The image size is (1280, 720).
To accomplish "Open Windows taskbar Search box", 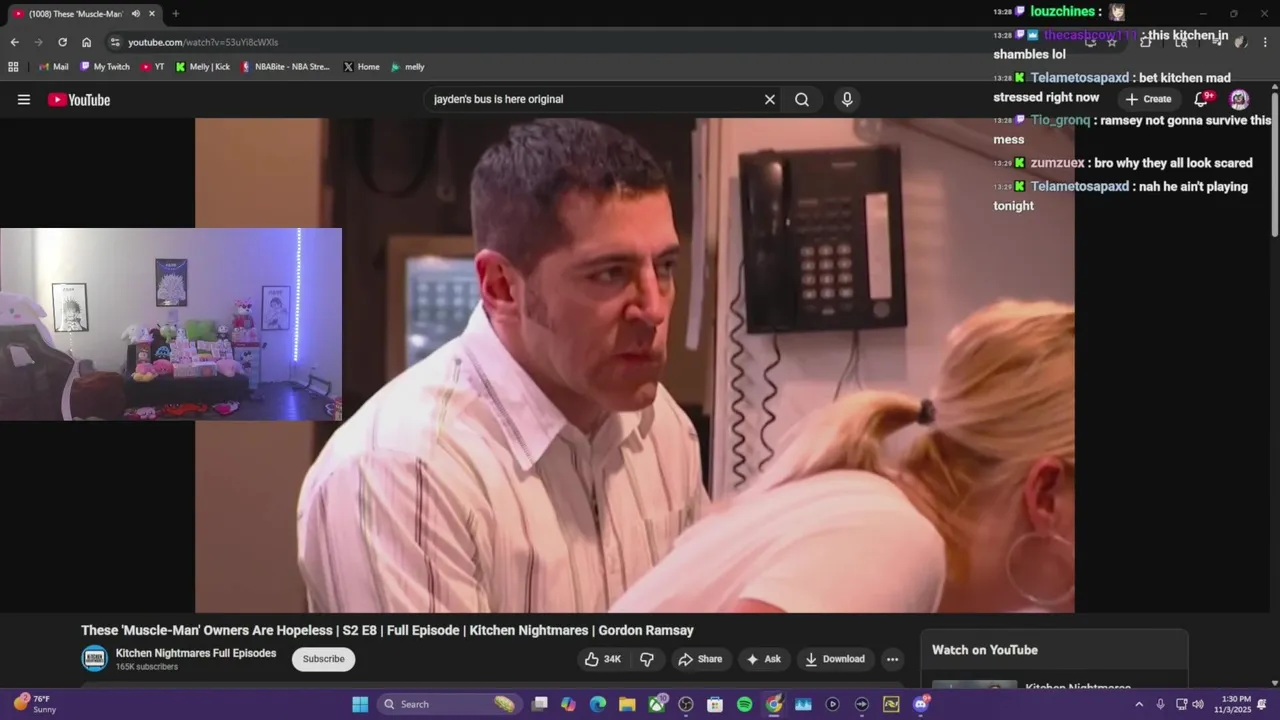I will pos(449,704).
